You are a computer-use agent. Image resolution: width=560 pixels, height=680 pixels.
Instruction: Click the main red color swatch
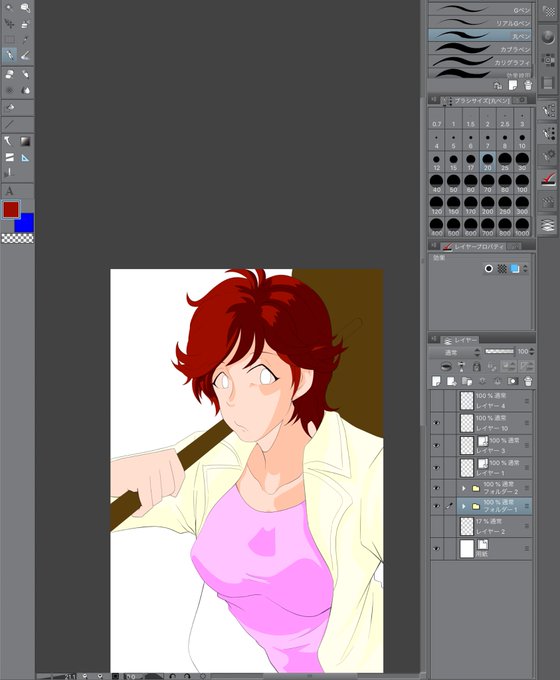click(x=11, y=210)
